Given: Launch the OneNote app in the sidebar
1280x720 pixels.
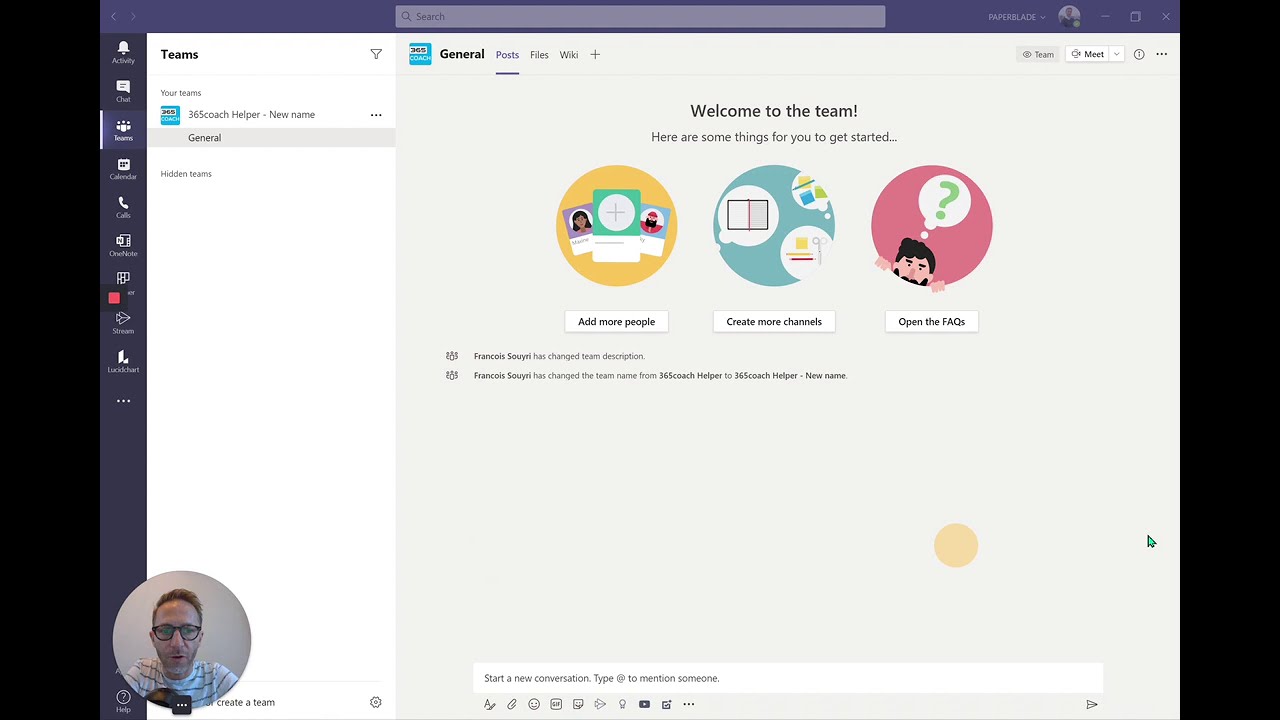Looking at the screenshot, I should [x=123, y=245].
